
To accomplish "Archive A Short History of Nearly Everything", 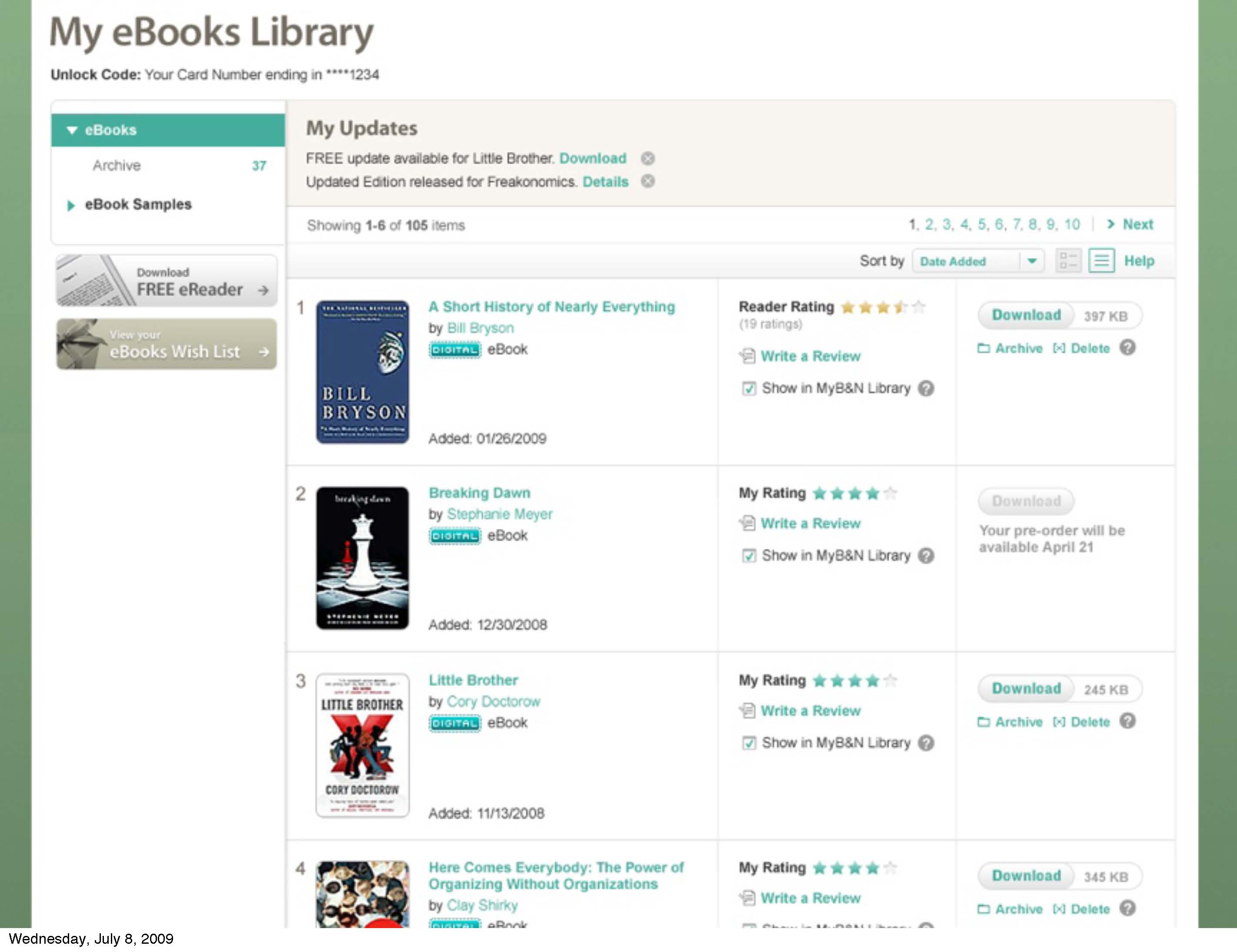I will click(1010, 348).
